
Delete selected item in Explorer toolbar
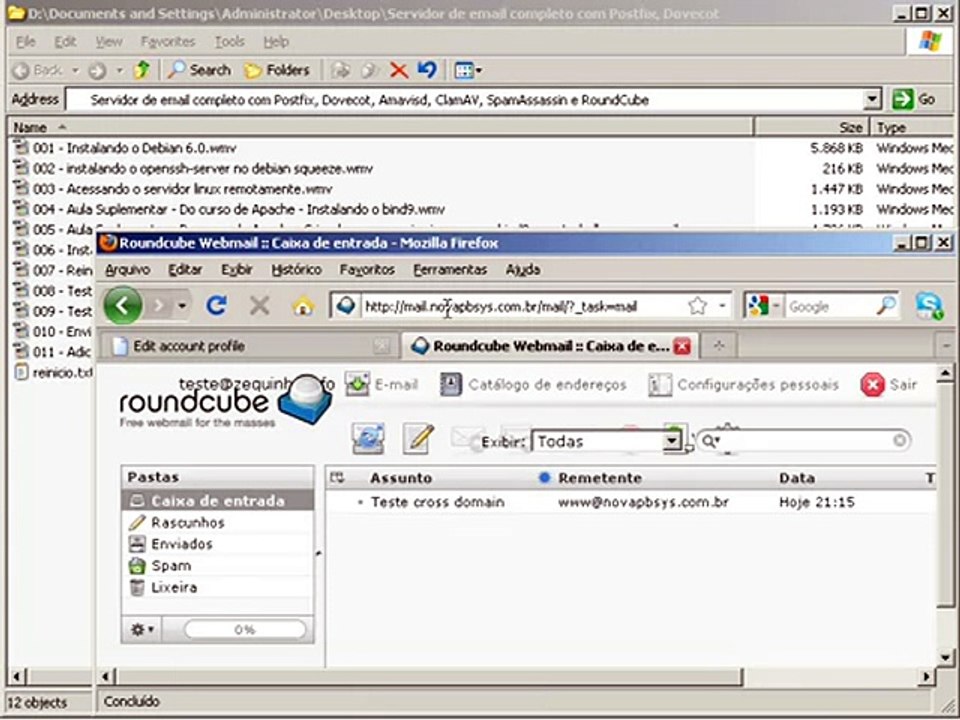pos(399,70)
